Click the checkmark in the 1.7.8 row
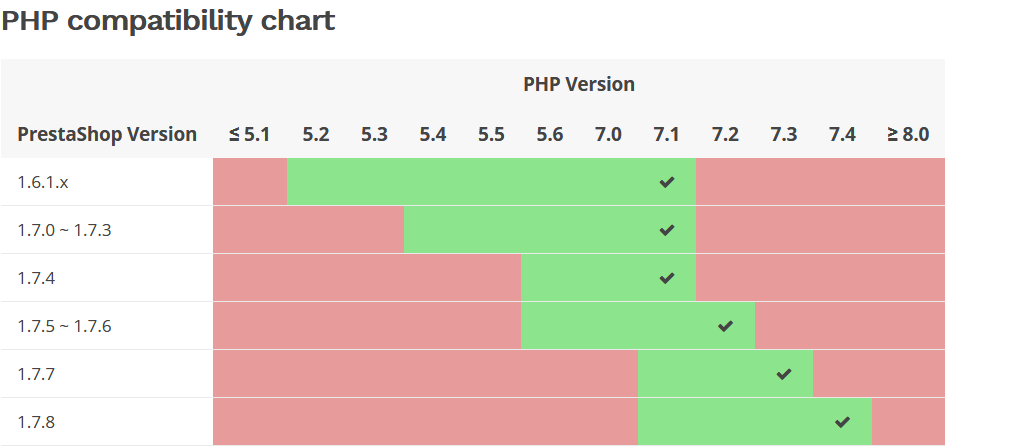The height and width of the screenshot is (446, 1020). tap(843, 422)
